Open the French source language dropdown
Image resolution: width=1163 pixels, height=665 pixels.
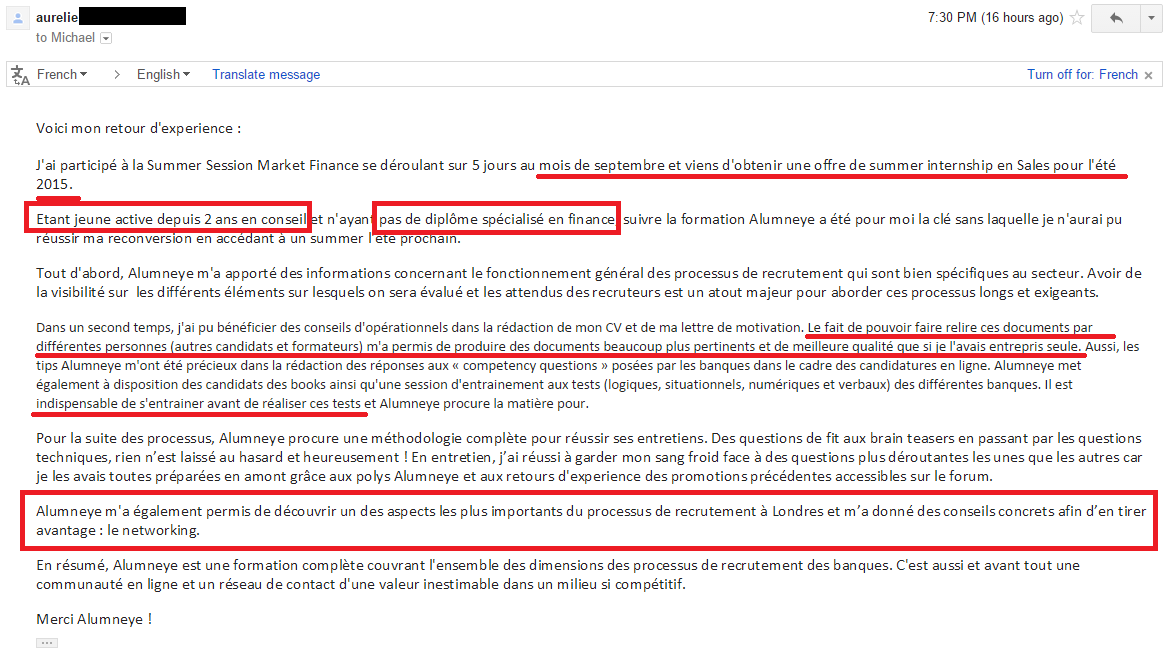pos(62,74)
